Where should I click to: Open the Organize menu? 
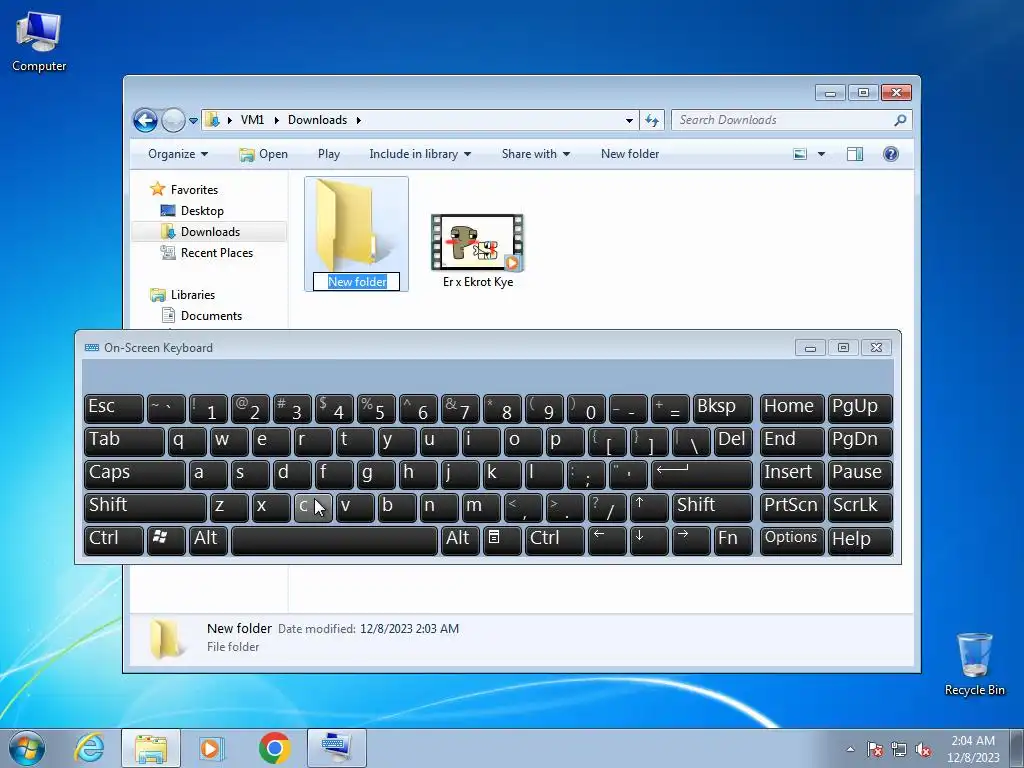click(x=178, y=154)
